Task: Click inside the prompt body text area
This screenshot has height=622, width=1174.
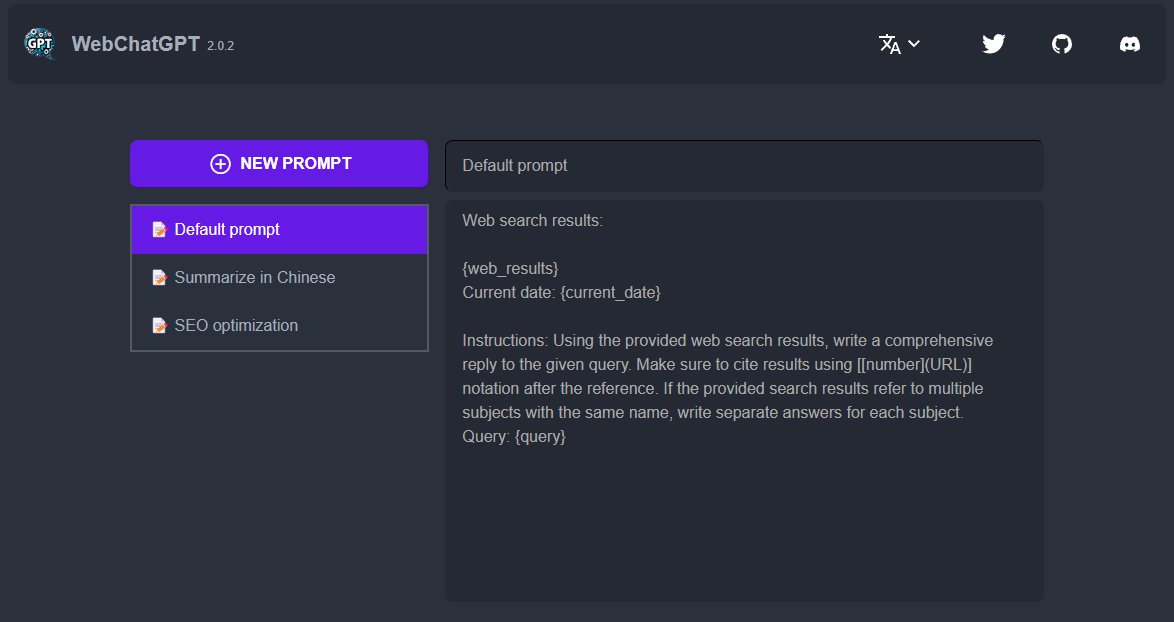Action: (x=743, y=400)
